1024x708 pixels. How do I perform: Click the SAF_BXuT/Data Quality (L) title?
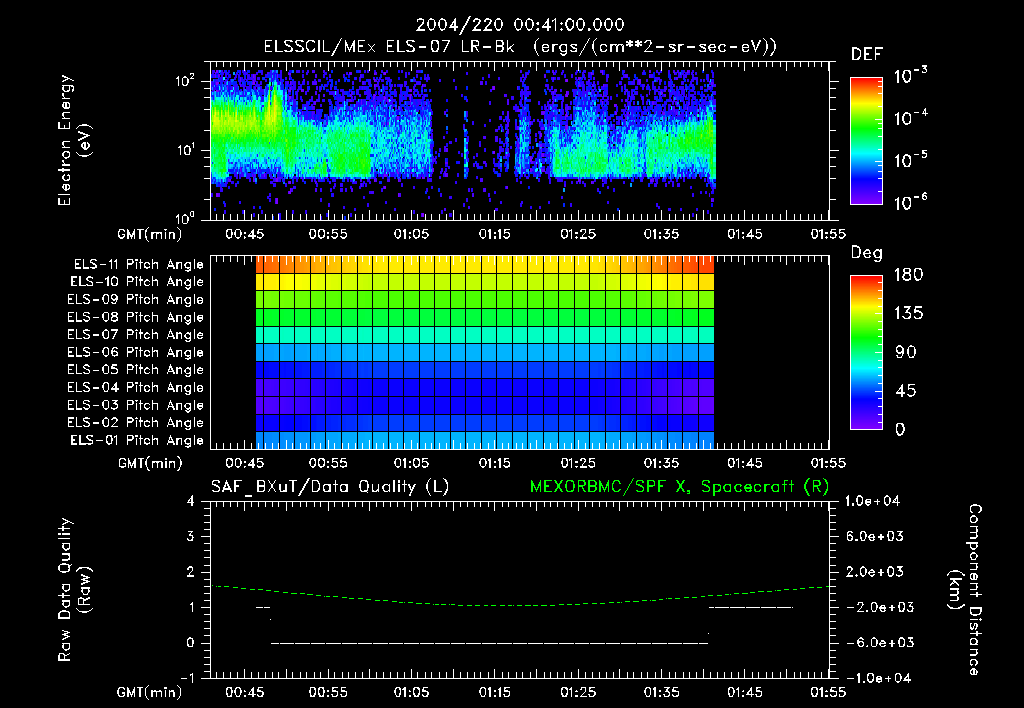click(x=330, y=487)
